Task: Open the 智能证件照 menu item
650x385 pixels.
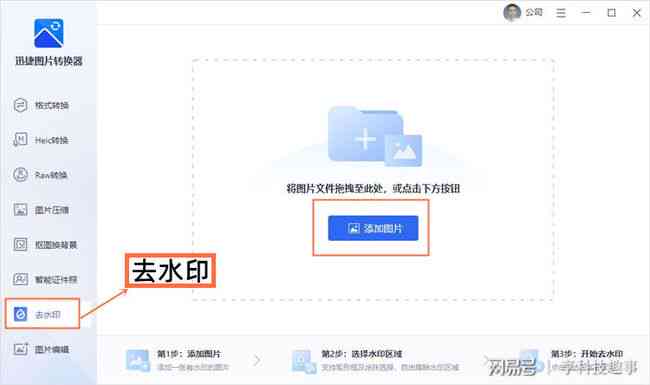Action: (x=45, y=279)
